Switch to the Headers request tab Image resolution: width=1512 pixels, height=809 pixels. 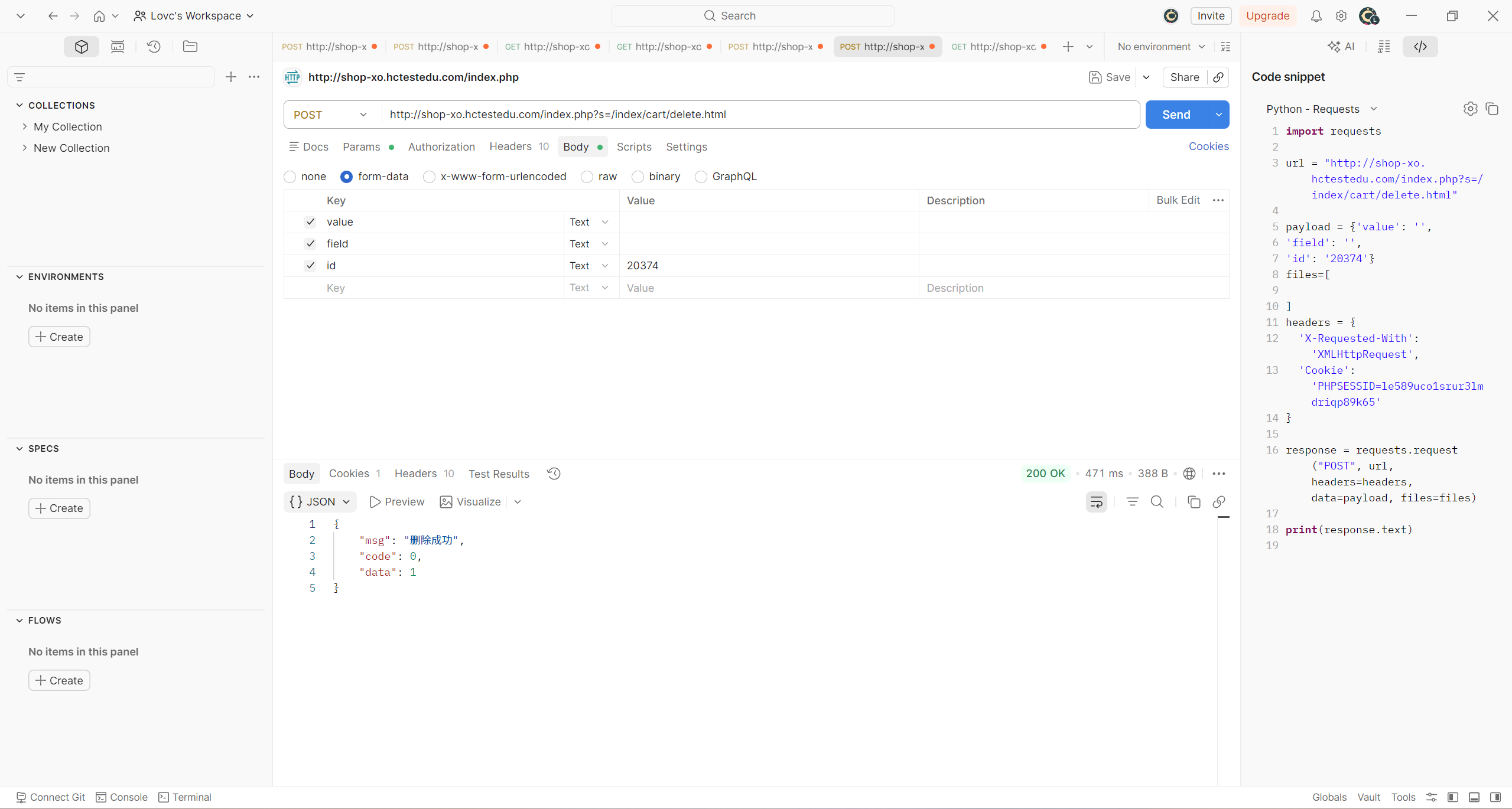click(510, 146)
